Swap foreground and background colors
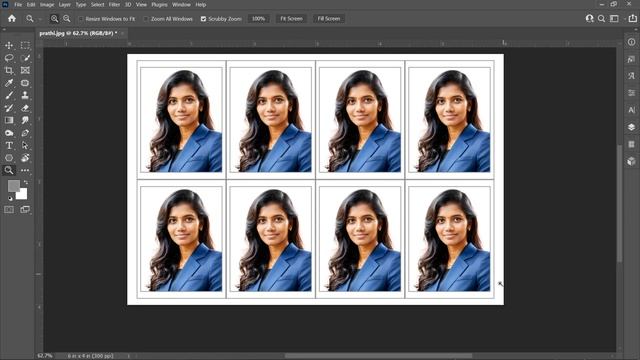The height and width of the screenshot is (360, 640). tap(26, 182)
